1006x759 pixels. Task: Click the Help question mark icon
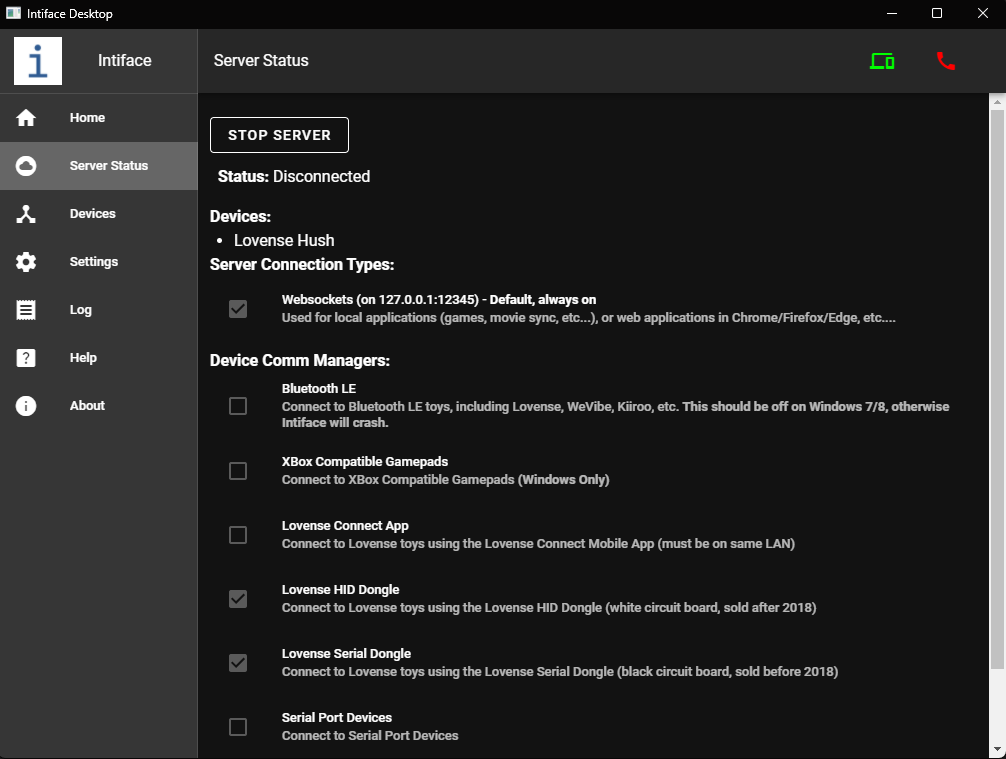click(26, 358)
